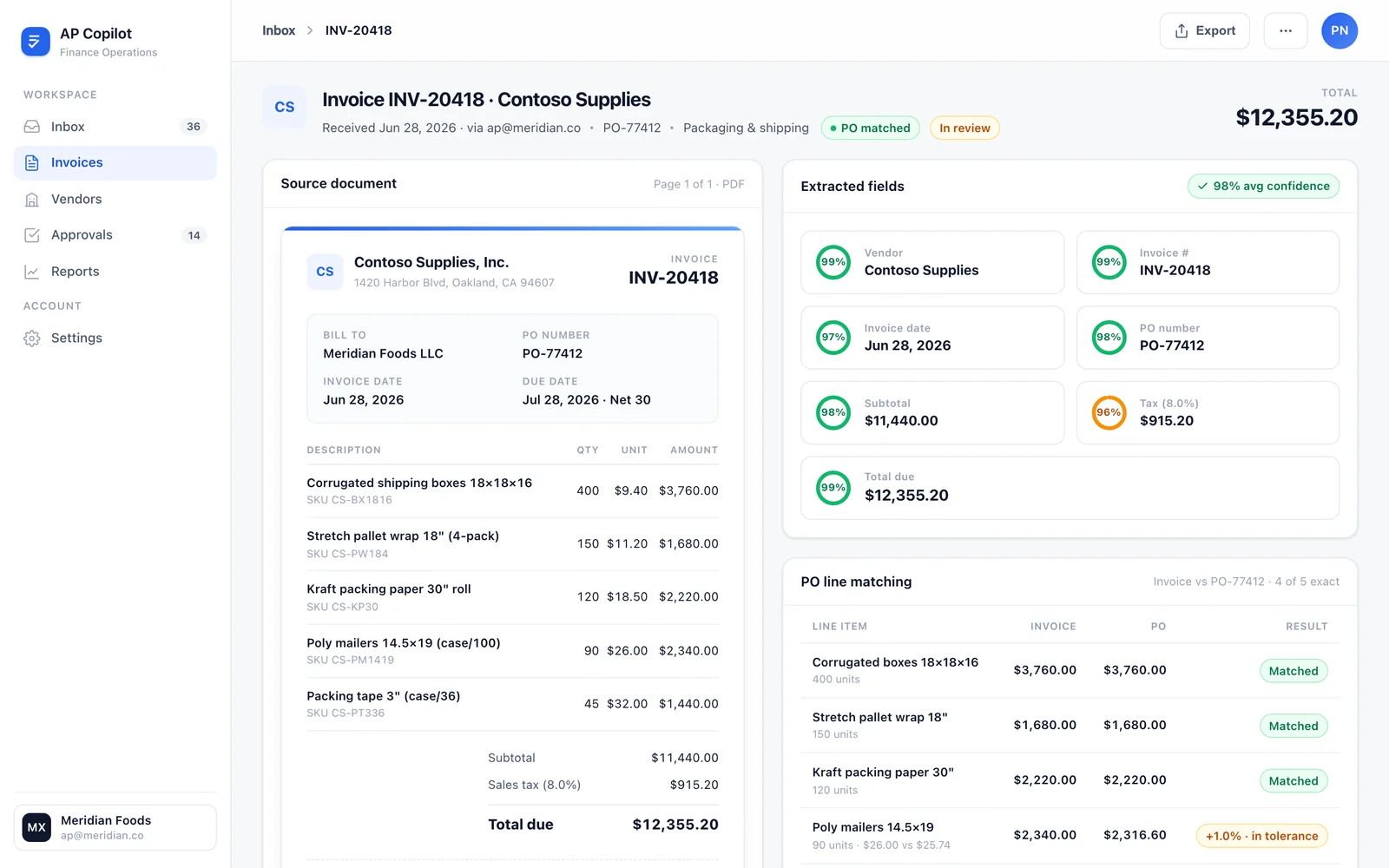Click the PO matched status badge
The image size is (1389, 868).
(x=870, y=128)
